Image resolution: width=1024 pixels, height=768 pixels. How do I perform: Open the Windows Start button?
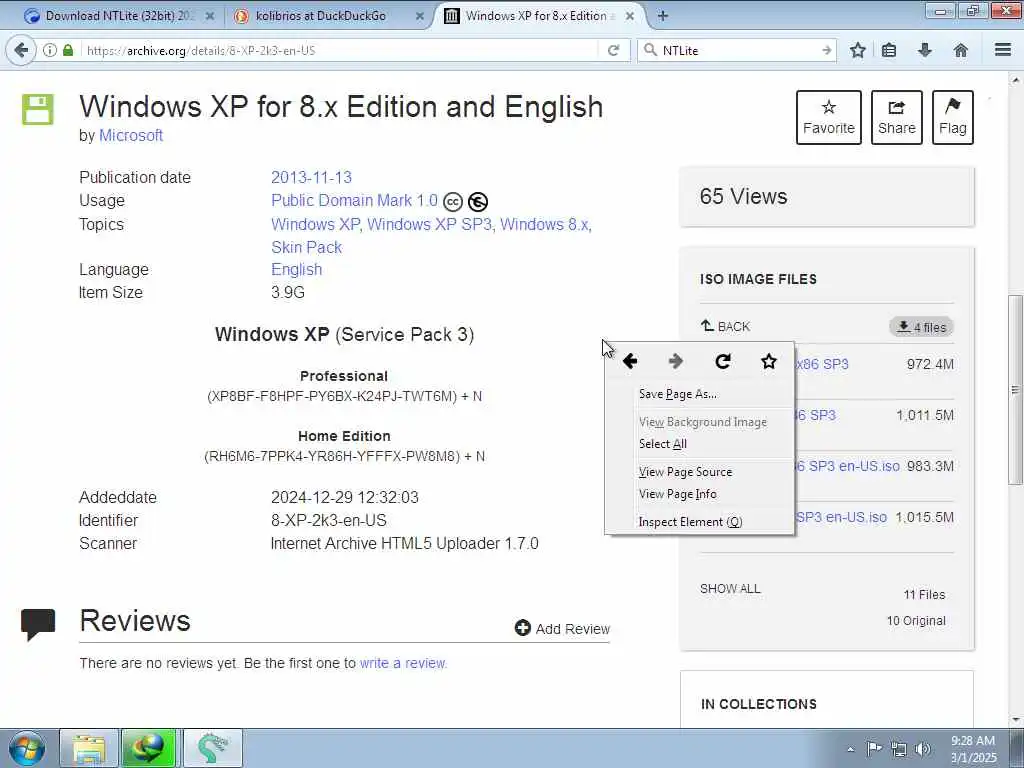[26, 748]
